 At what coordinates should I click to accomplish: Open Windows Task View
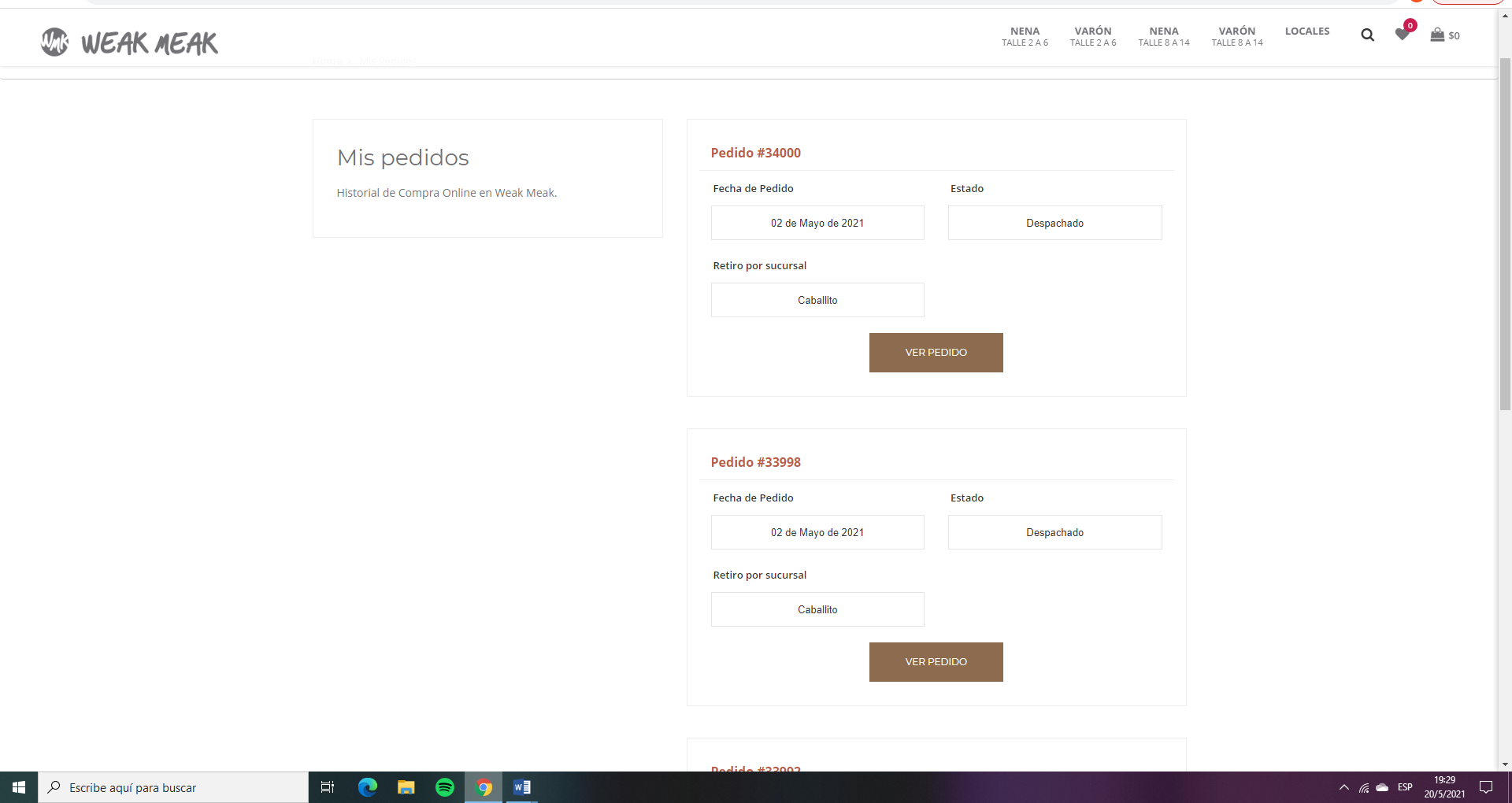pos(328,787)
